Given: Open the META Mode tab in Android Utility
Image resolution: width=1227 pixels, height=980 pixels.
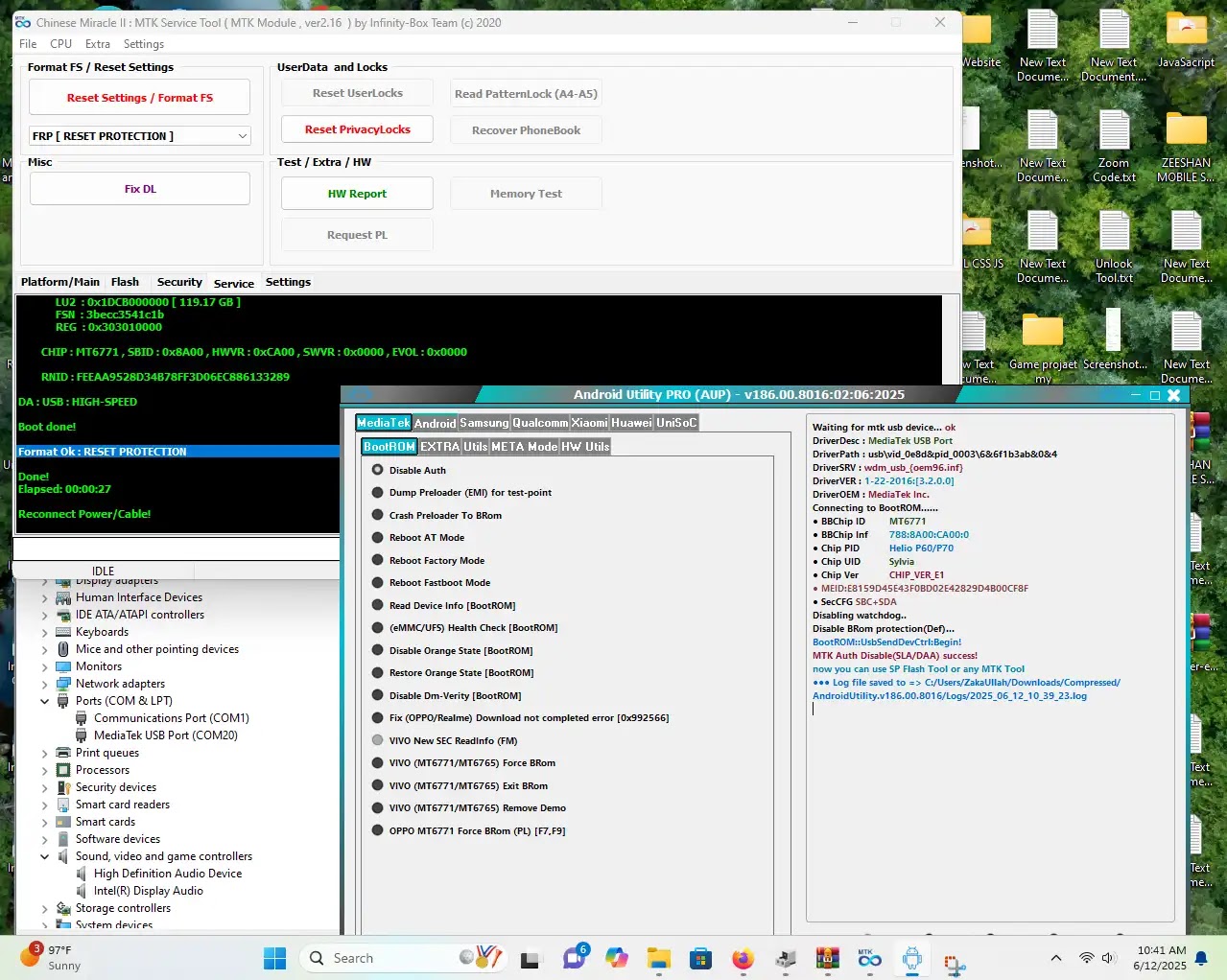Looking at the screenshot, I should tap(524, 447).
